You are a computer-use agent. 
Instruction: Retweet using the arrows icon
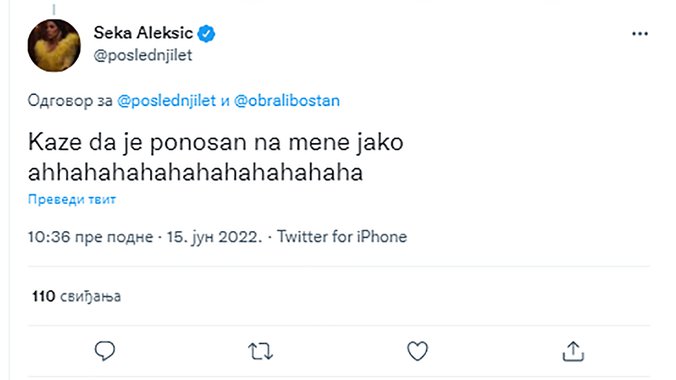(x=260, y=351)
